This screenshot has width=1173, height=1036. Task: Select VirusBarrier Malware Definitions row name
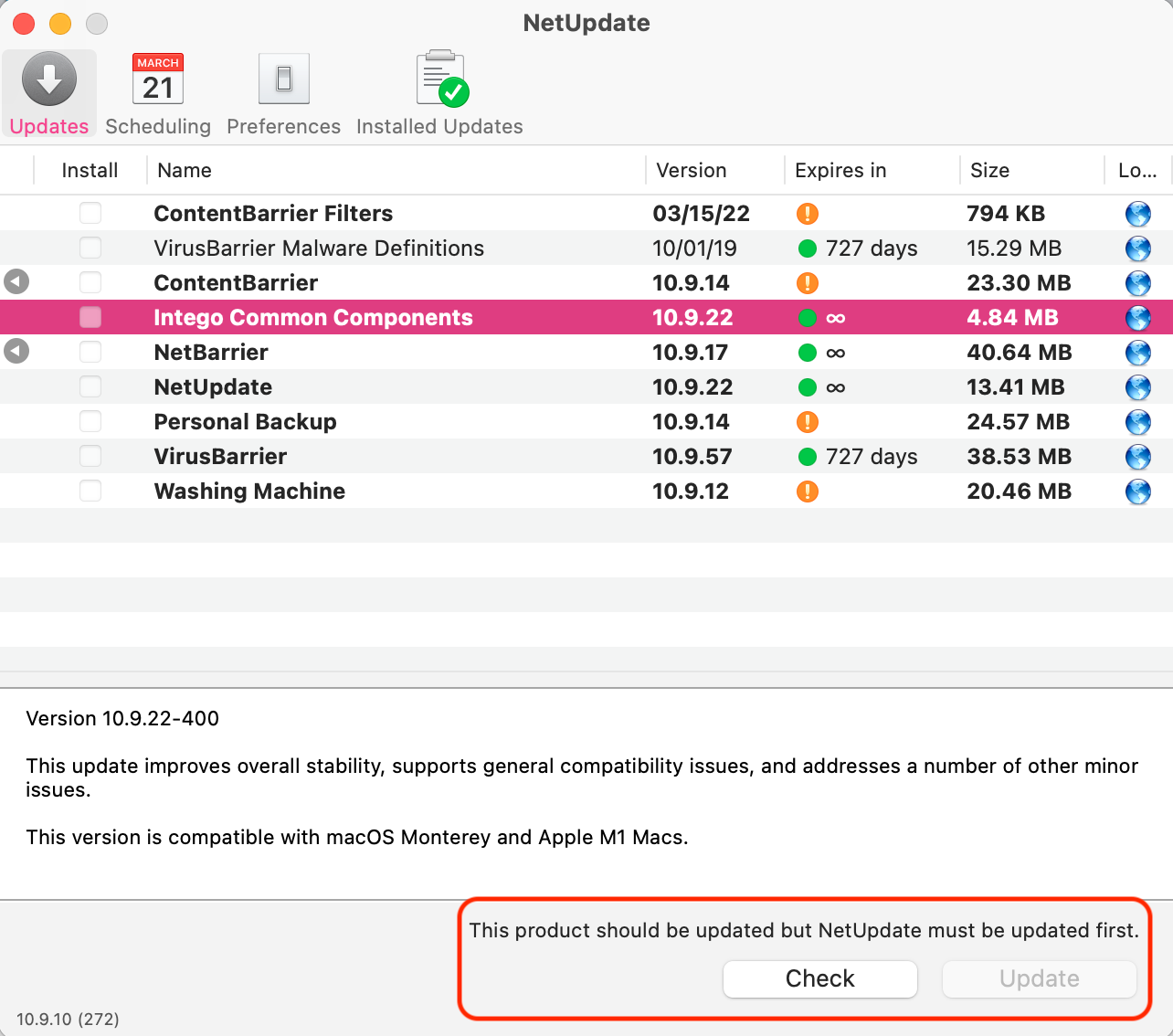[x=319, y=248]
